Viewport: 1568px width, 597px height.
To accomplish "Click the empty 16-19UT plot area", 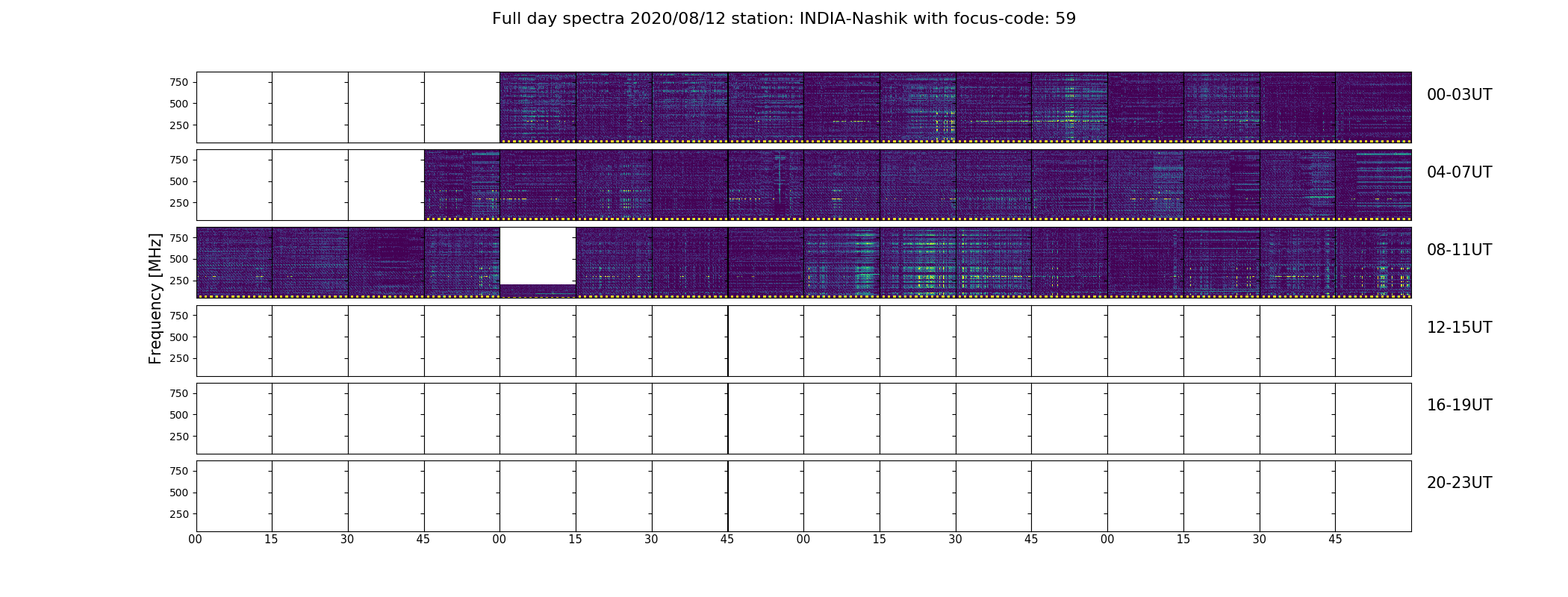I will point(803,419).
